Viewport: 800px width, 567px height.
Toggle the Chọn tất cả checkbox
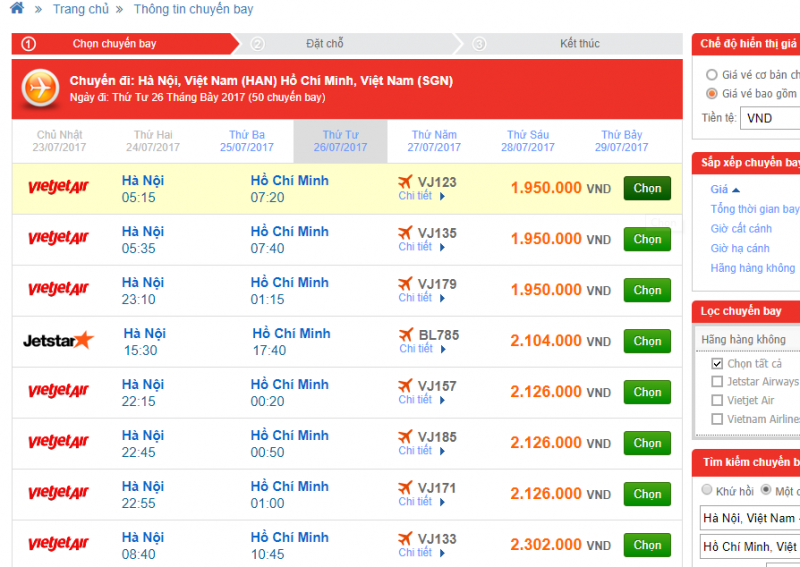(x=717, y=364)
